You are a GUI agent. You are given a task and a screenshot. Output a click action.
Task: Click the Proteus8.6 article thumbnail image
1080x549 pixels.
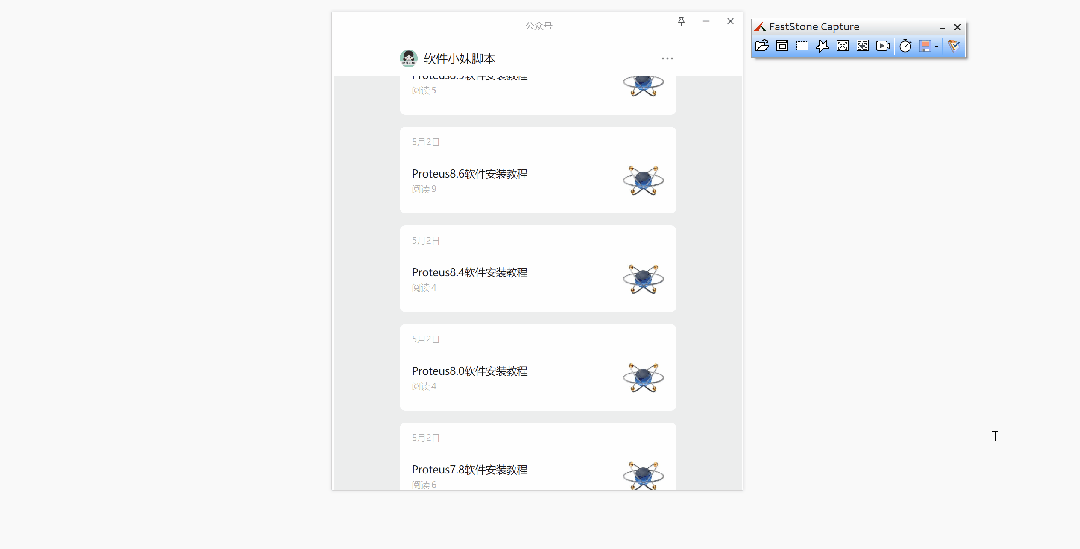click(643, 180)
